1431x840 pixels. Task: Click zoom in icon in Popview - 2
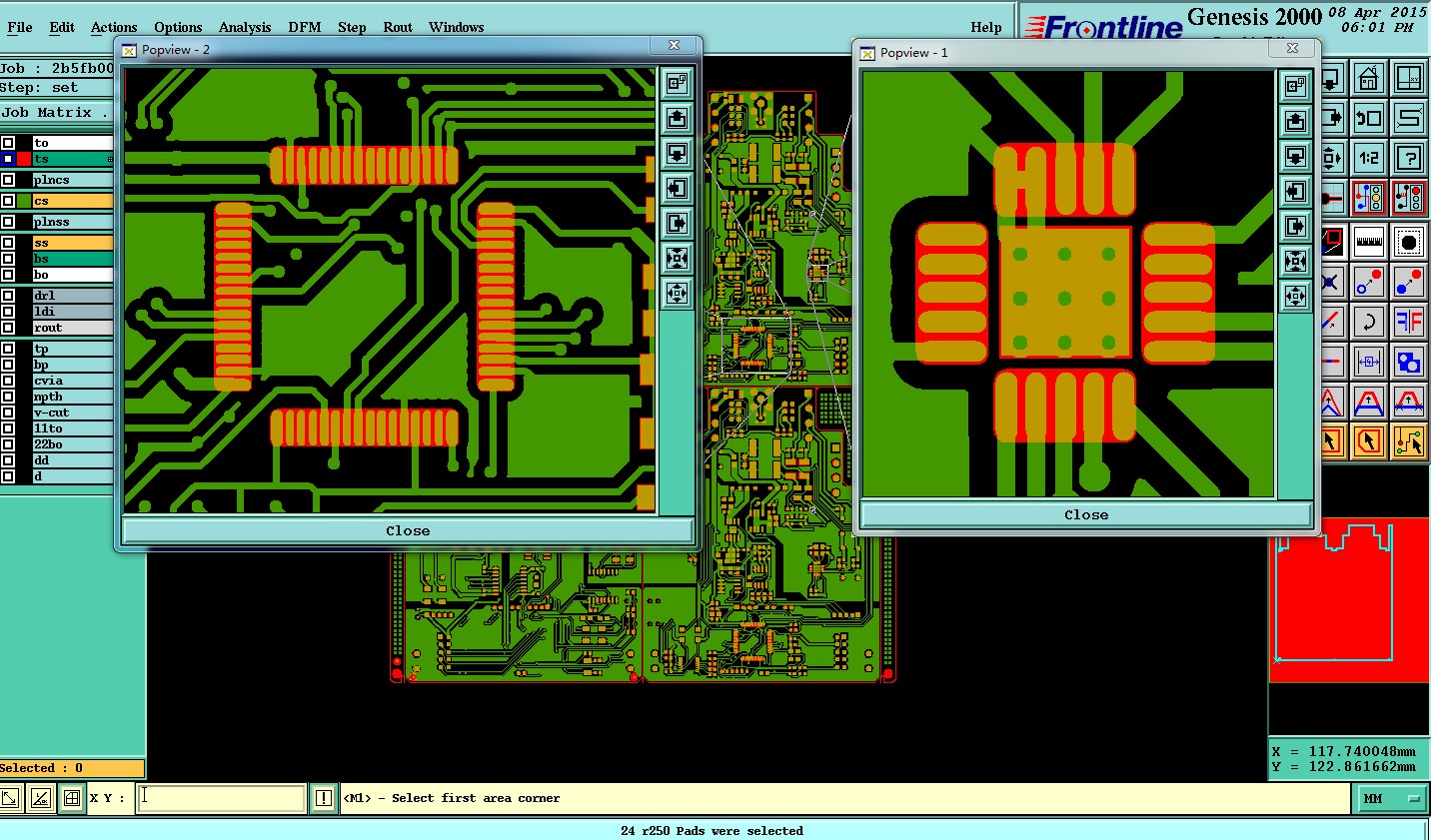677,259
